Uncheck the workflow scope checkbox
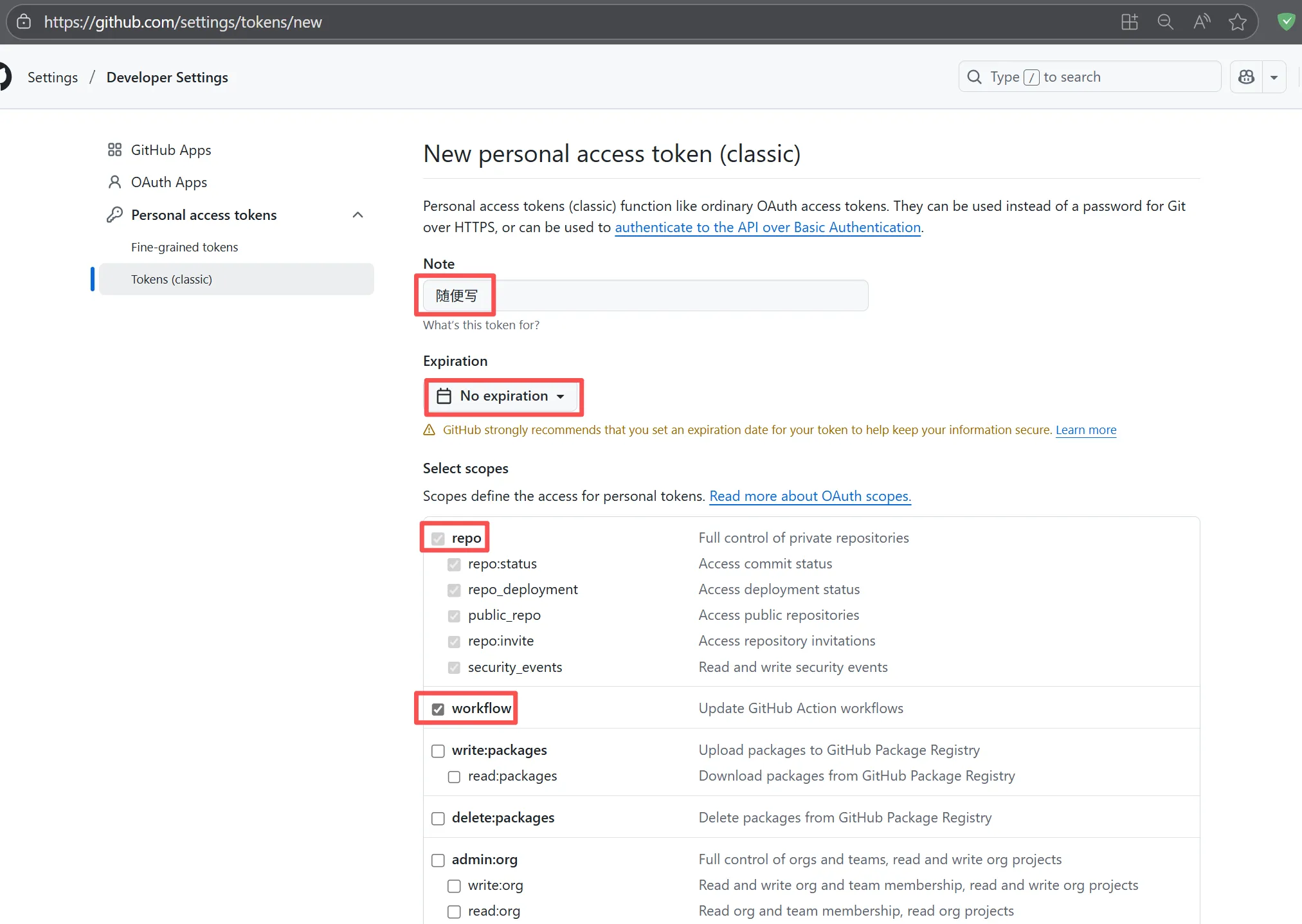This screenshot has height=924, width=1302. [x=438, y=709]
